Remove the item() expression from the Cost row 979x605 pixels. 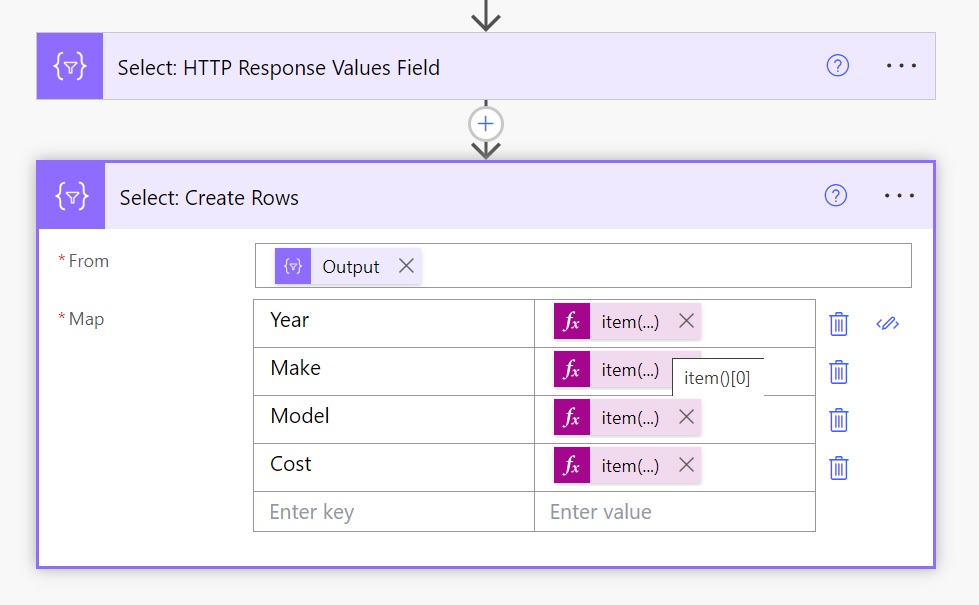pyautogui.click(x=686, y=465)
